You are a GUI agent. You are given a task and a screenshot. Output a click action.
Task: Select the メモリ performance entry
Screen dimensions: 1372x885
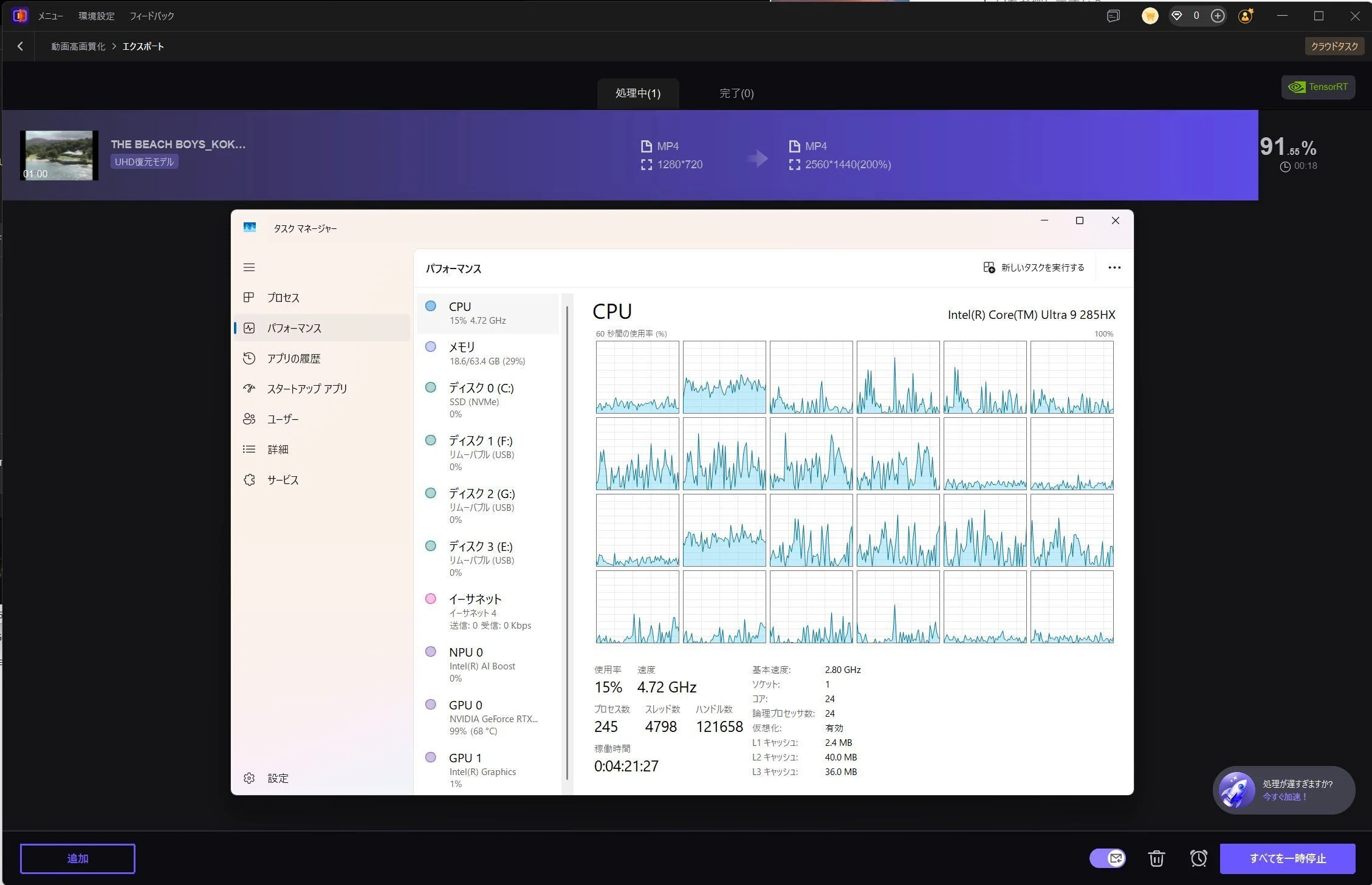click(x=488, y=354)
